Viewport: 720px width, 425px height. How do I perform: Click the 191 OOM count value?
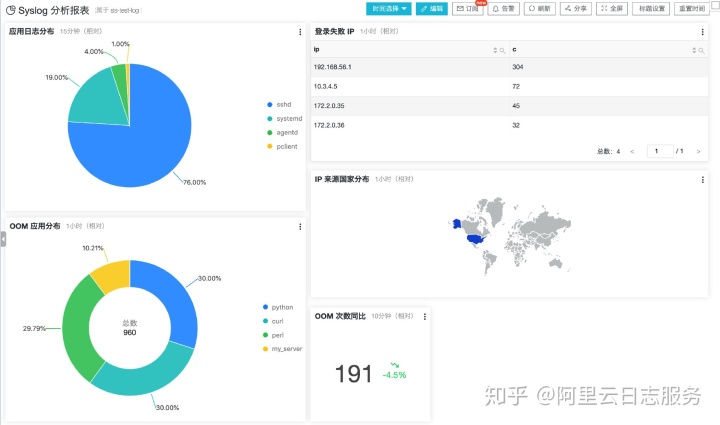click(x=353, y=374)
